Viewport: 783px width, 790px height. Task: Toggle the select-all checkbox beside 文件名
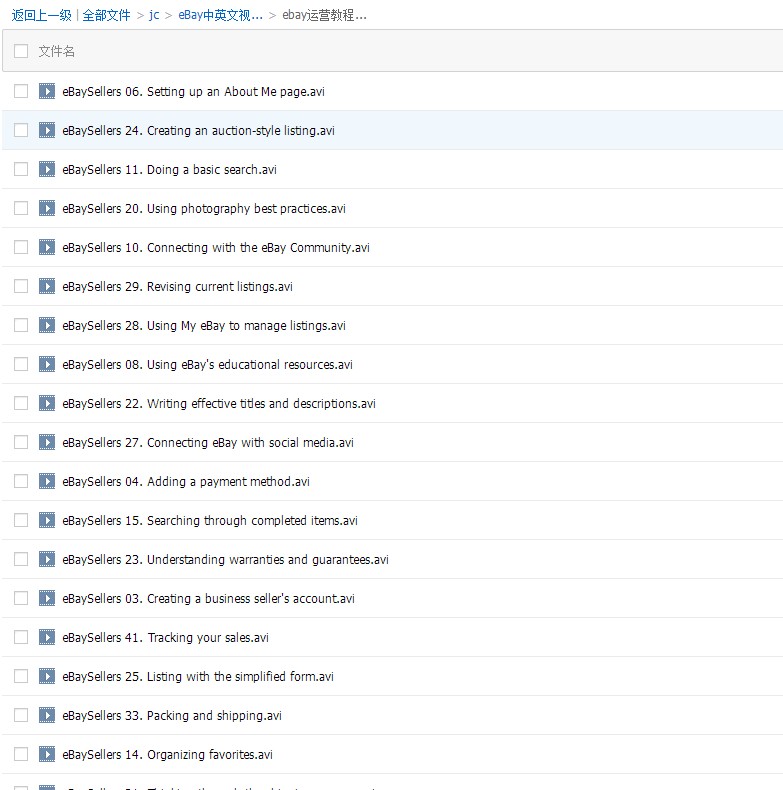coord(21,51)
